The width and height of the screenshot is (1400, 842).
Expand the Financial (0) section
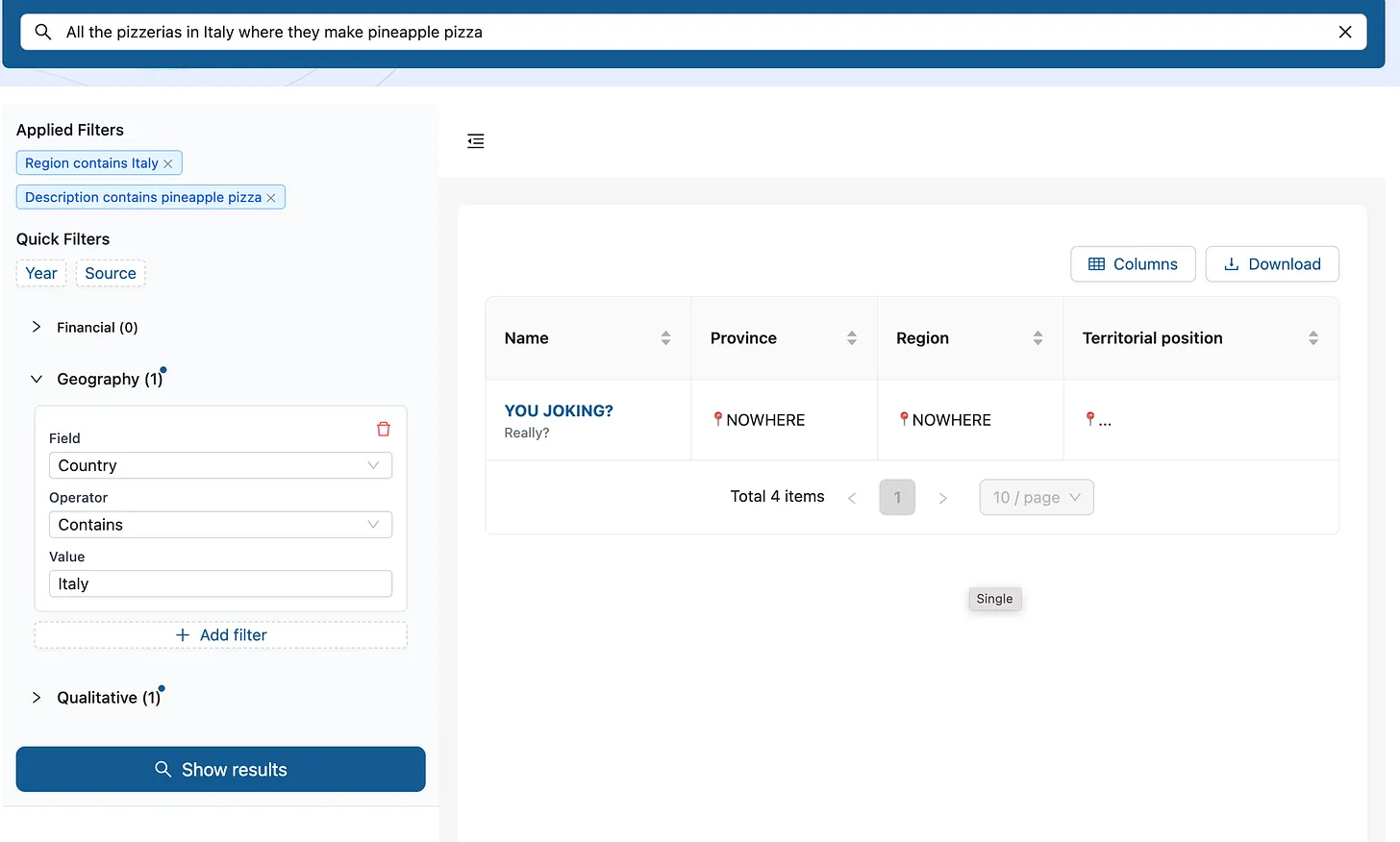click(x=37, y=328)
